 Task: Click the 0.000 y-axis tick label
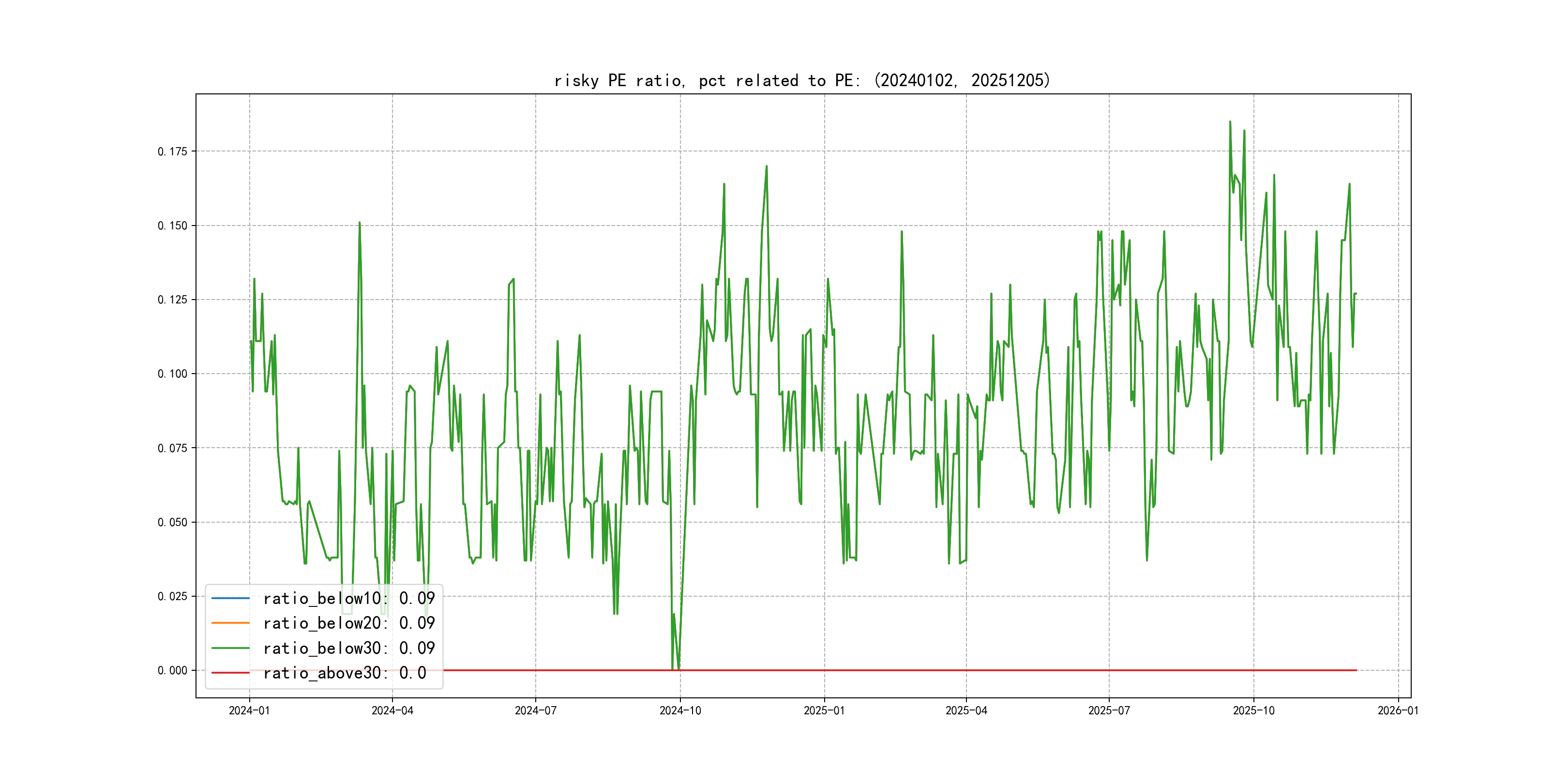[x=172, y=671]
